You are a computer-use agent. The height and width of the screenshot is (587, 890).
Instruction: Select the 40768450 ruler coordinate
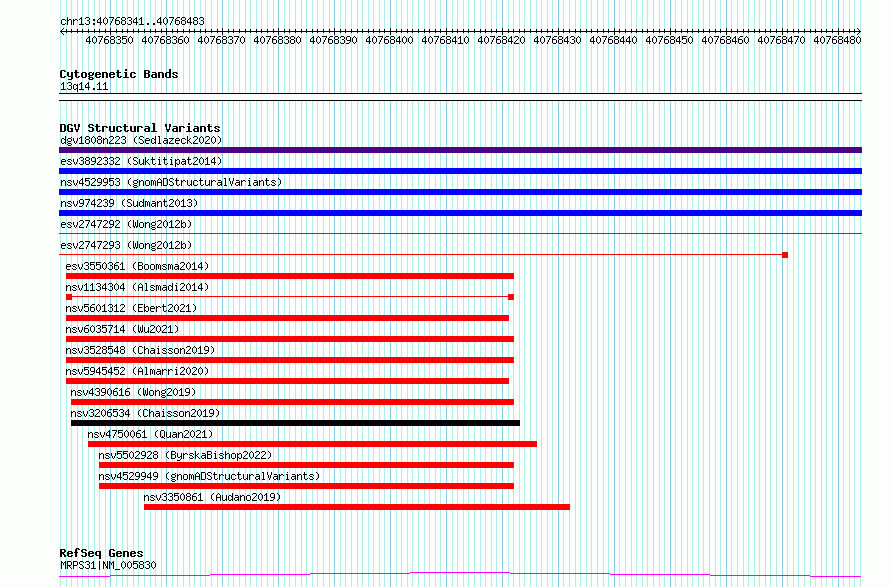tap(669, 40)
